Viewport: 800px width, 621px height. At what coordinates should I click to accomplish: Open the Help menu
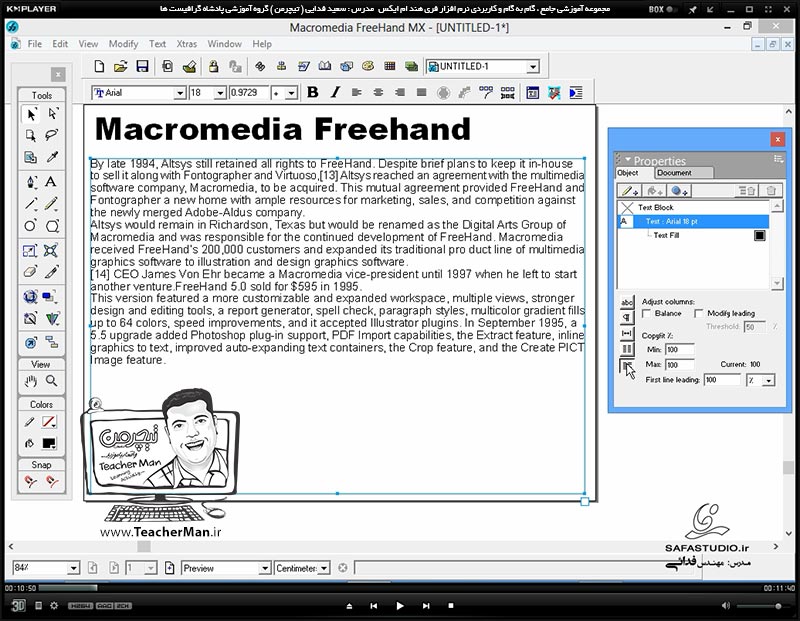pyautogui.click(x=262, y=44)
